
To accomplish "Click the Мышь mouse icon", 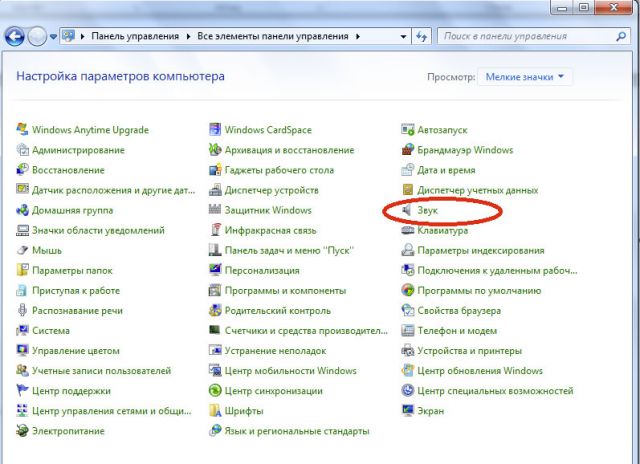I will [22, 250].
